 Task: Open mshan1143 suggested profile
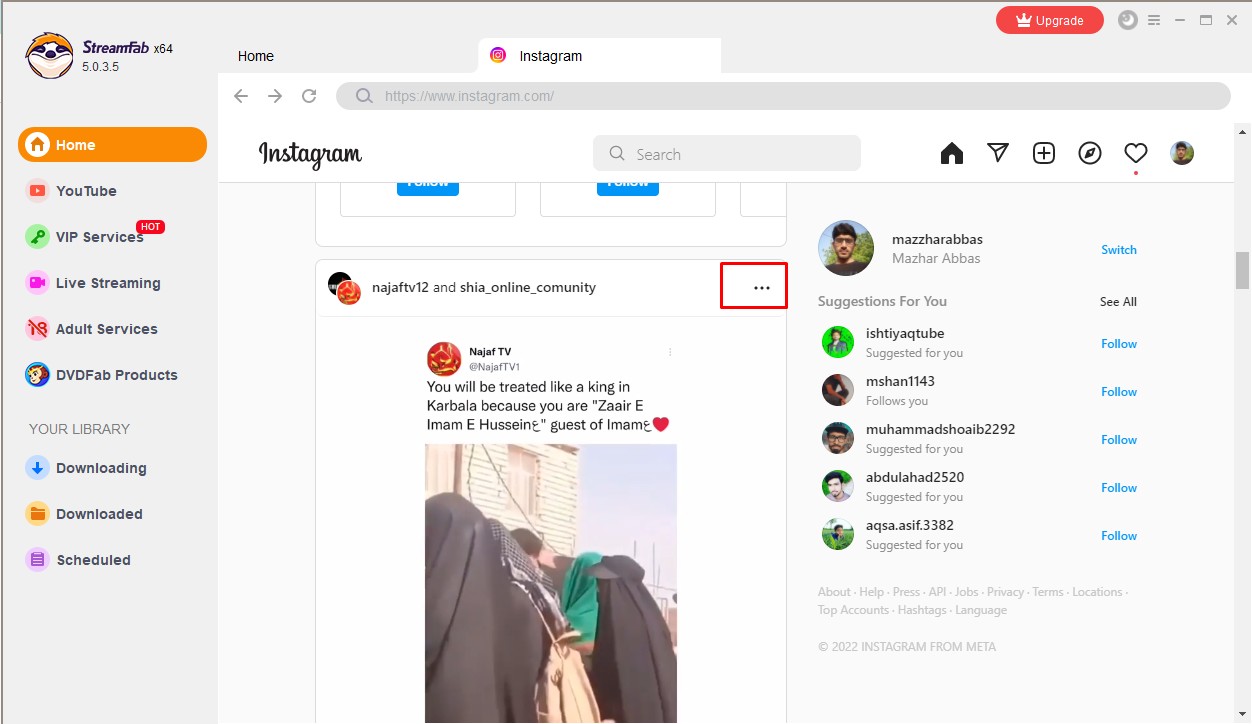point(900,382)
